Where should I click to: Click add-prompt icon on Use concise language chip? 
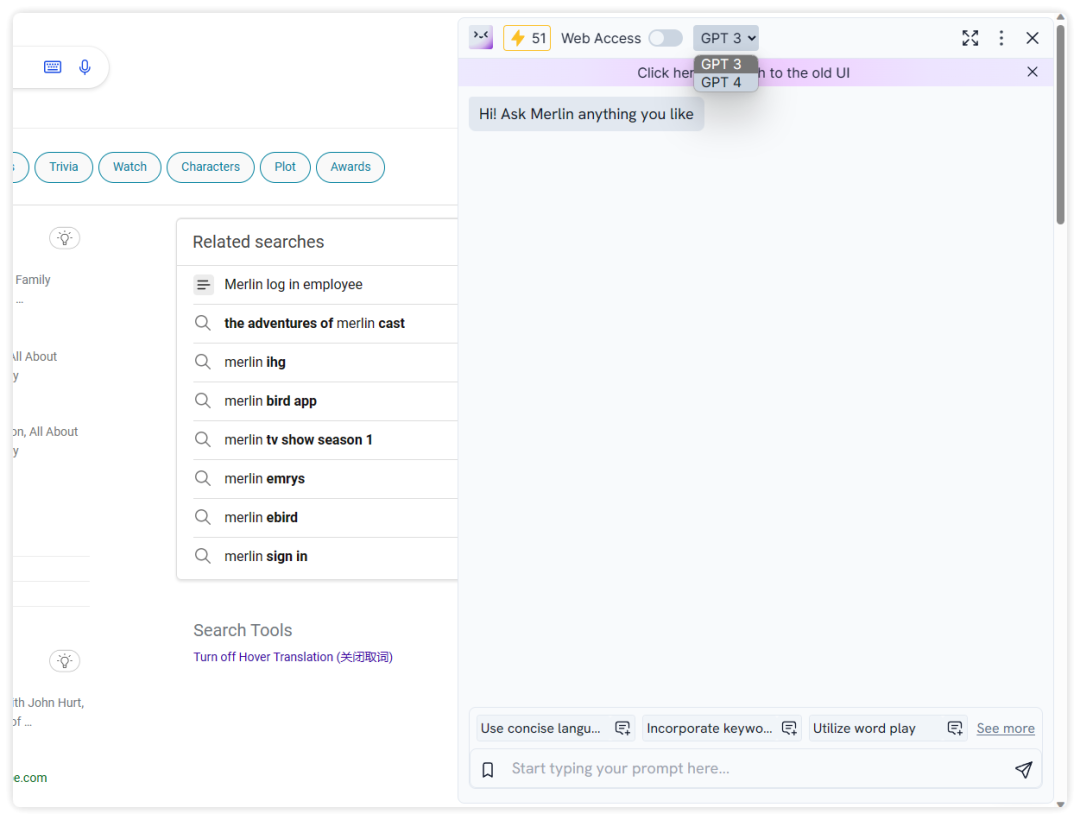[x=623, y=728]
